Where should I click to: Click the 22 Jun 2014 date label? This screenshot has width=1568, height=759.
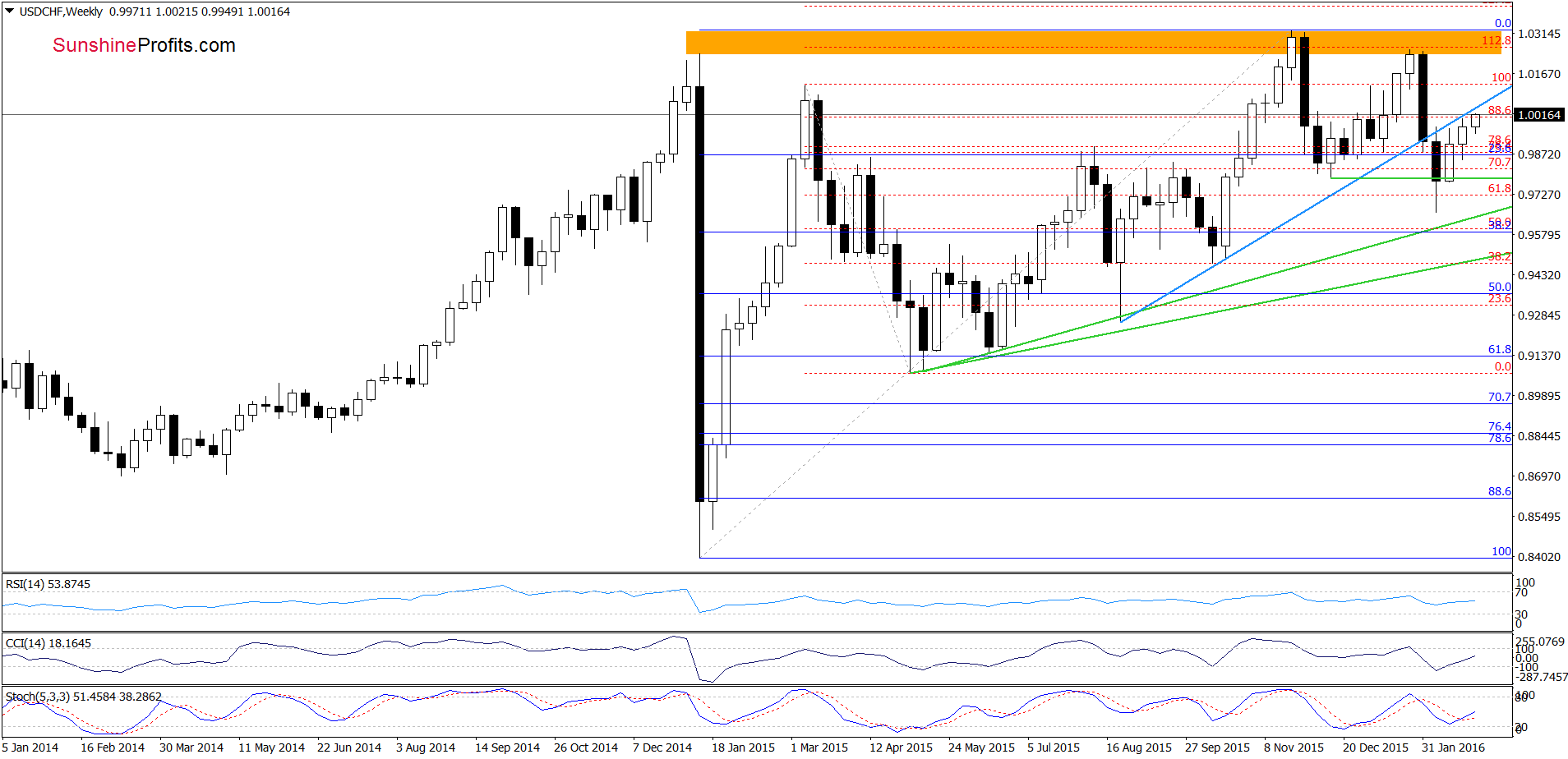click(x=349, y=747)
